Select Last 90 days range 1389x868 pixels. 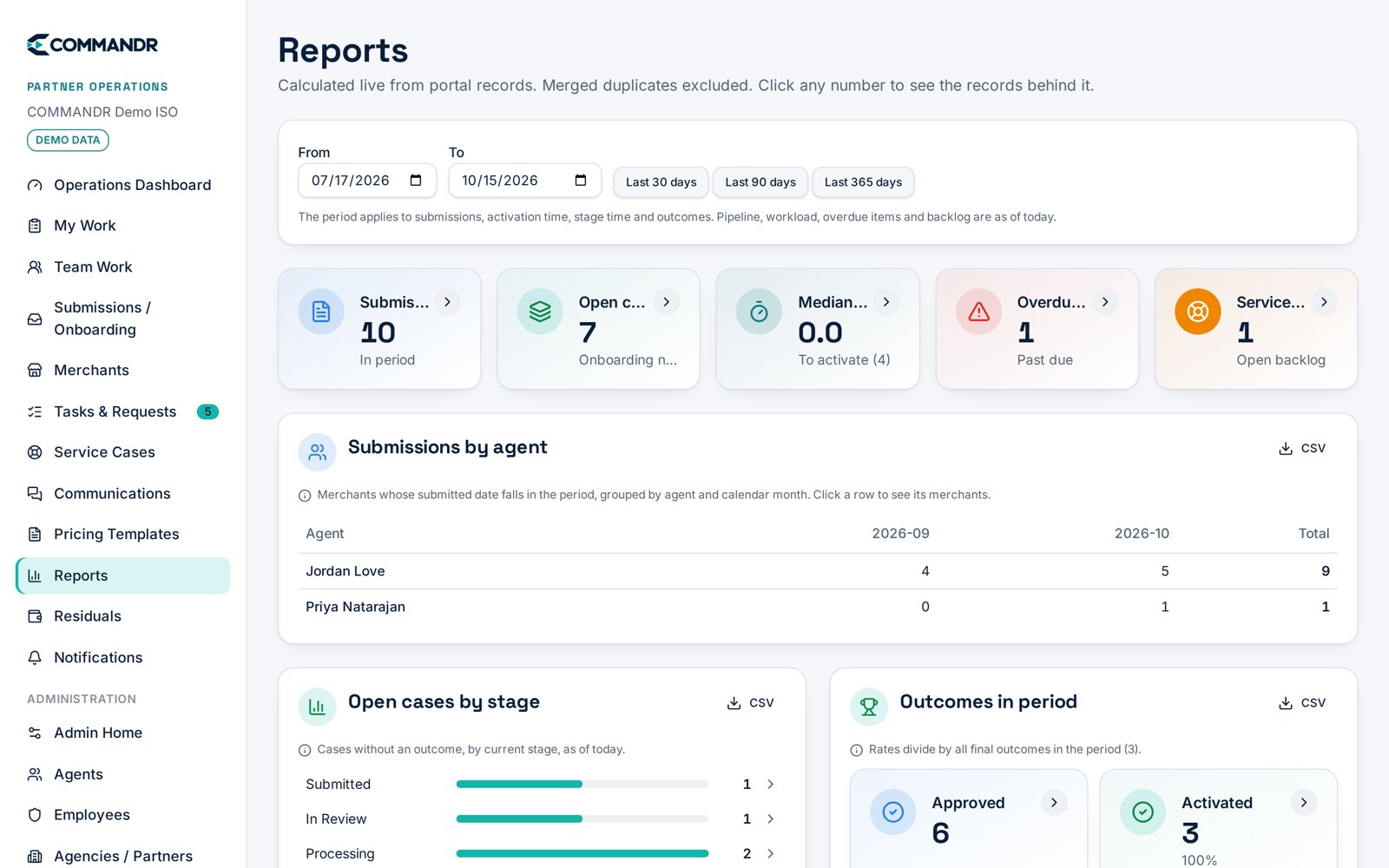pos(760,182)
